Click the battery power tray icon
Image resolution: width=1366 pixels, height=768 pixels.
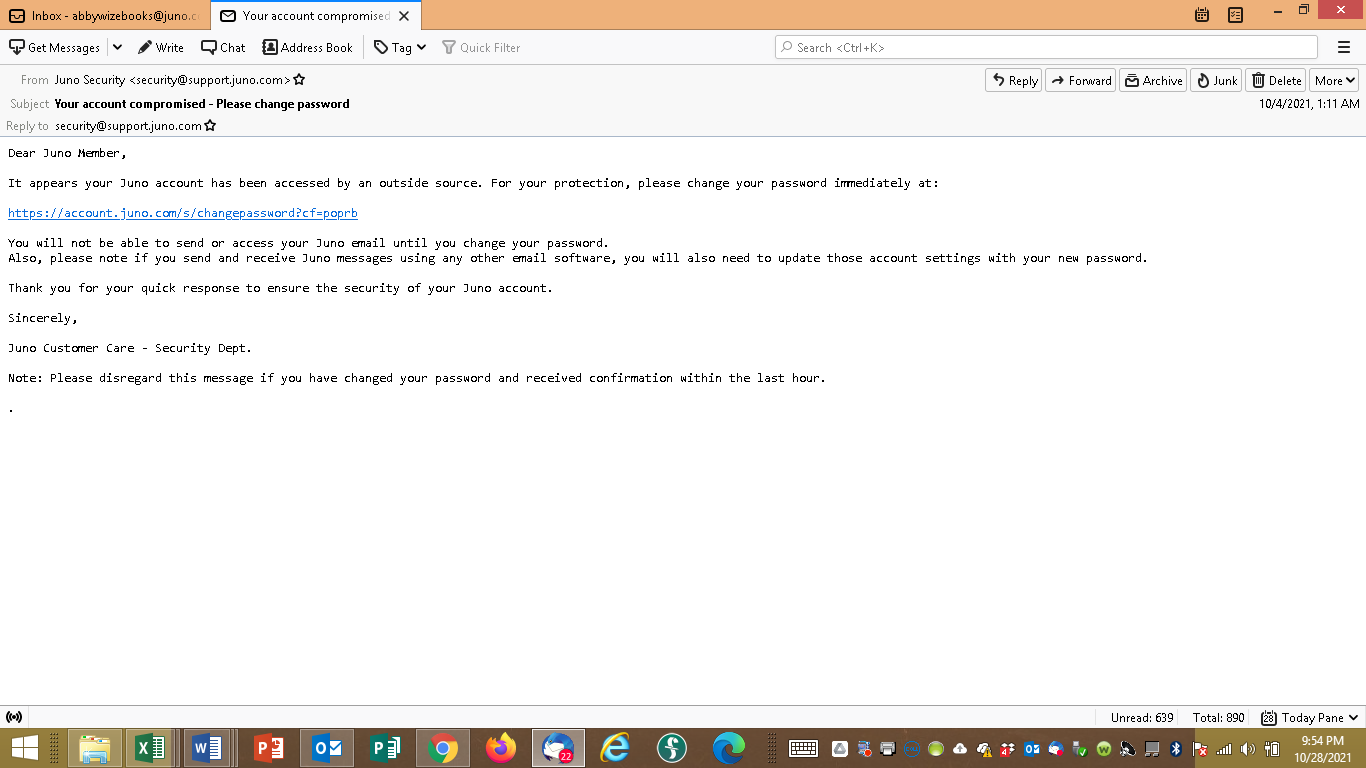[1272, 748]
